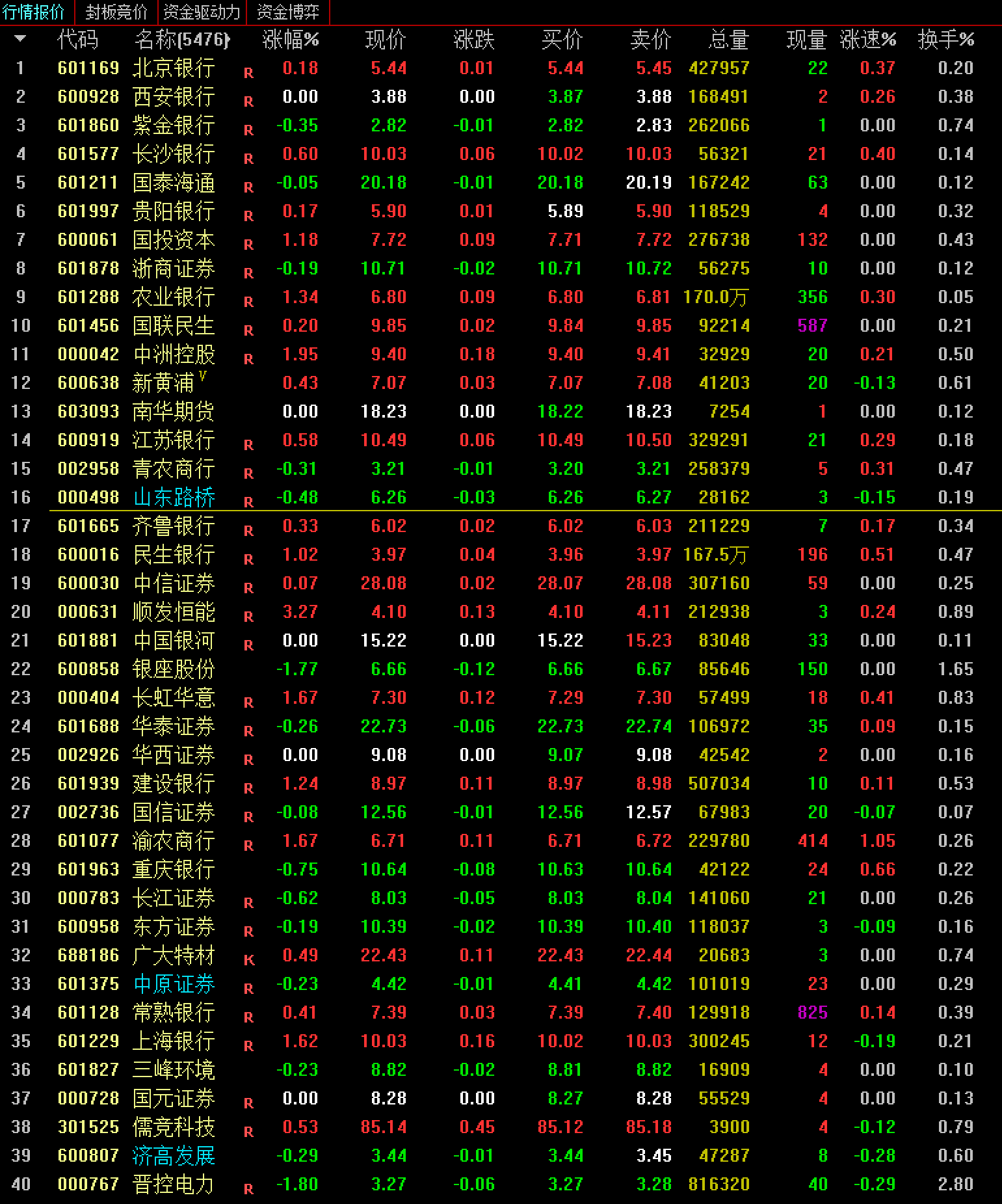Switch to the 资金驱动力 tab
This screenshot has width=1002, height=1204.
click(x=202, y=12)
